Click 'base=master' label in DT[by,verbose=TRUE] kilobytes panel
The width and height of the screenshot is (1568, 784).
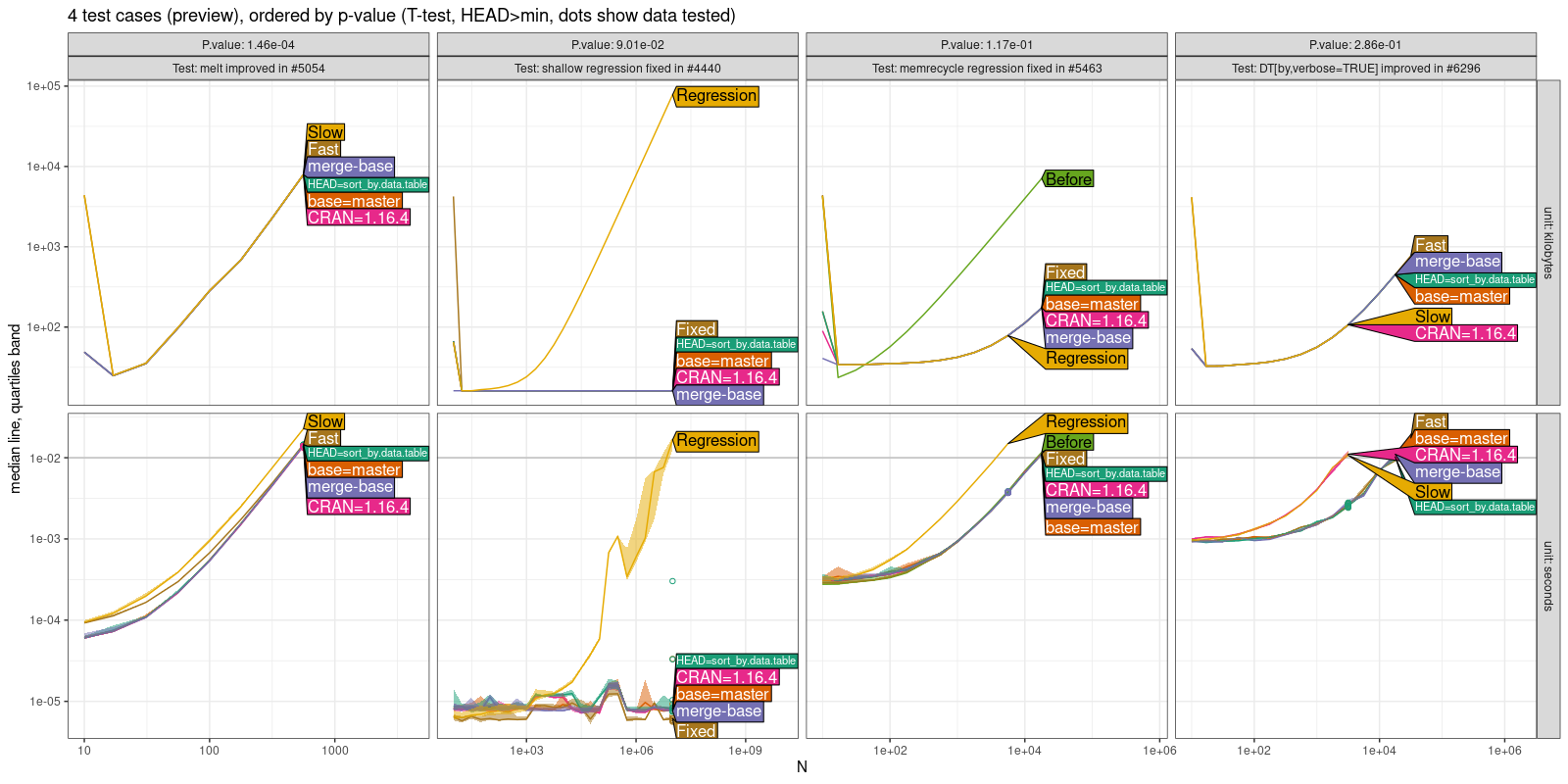point(1461,296)
